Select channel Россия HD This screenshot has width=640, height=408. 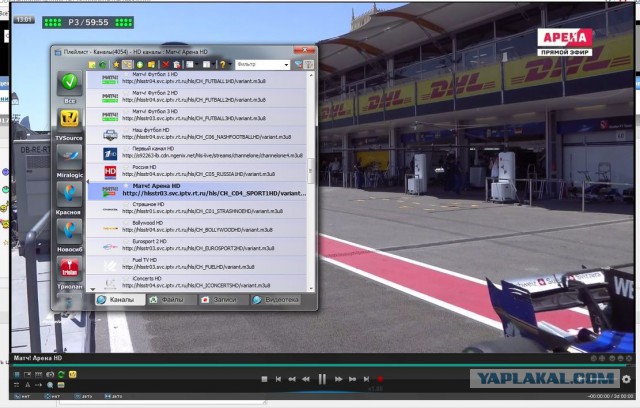[x=196, y=171]
